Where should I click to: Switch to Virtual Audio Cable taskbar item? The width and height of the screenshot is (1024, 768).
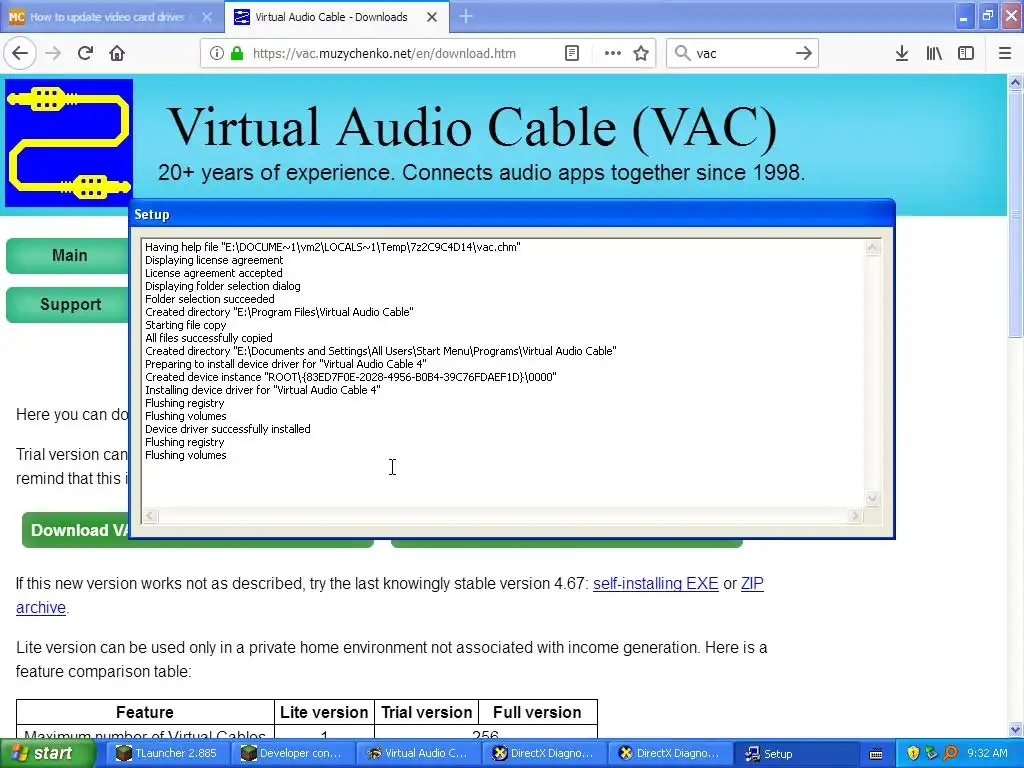pos(419,753)
